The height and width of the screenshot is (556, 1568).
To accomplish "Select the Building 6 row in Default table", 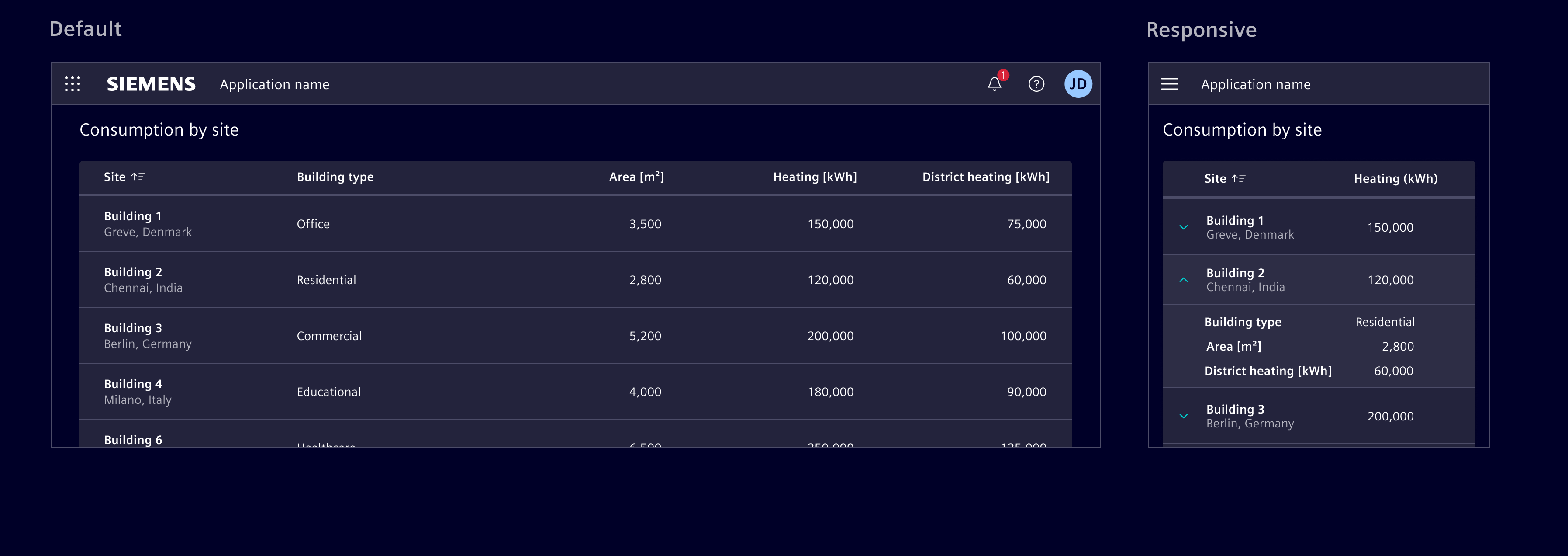I will point(575,434).
